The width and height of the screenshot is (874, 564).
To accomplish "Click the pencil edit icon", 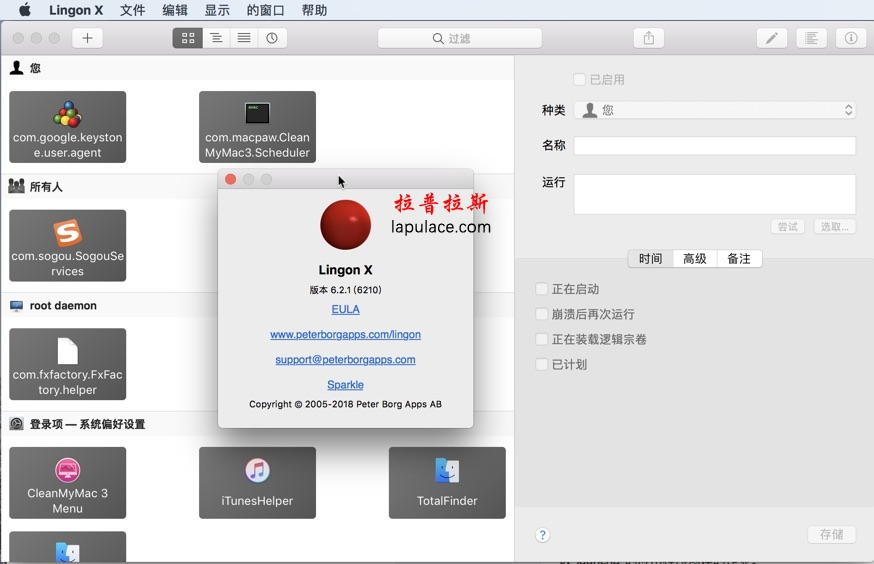I will pos(771,38).
